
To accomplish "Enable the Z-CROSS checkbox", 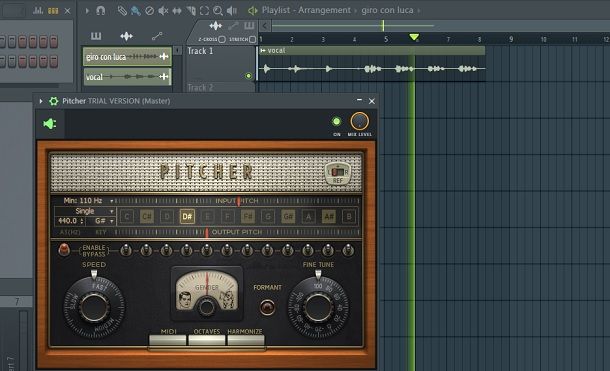I will click(222, 39).
